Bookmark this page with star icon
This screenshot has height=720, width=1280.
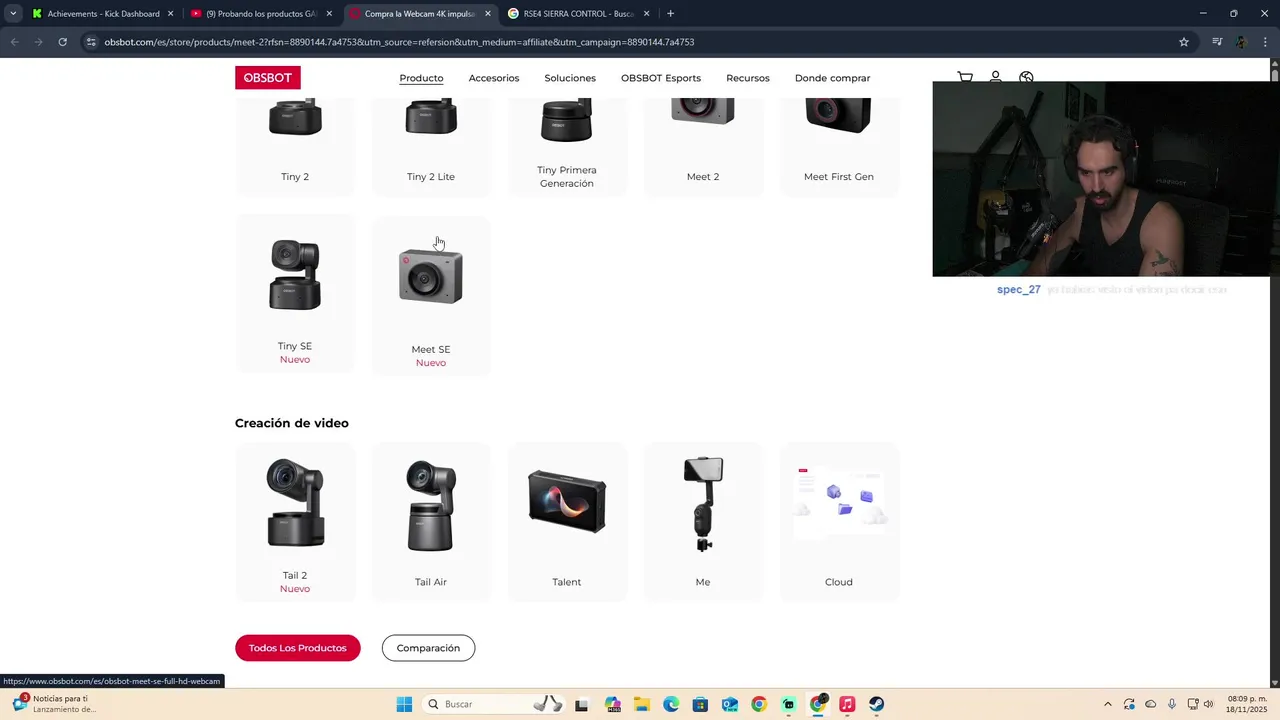tap(1184, 42)
